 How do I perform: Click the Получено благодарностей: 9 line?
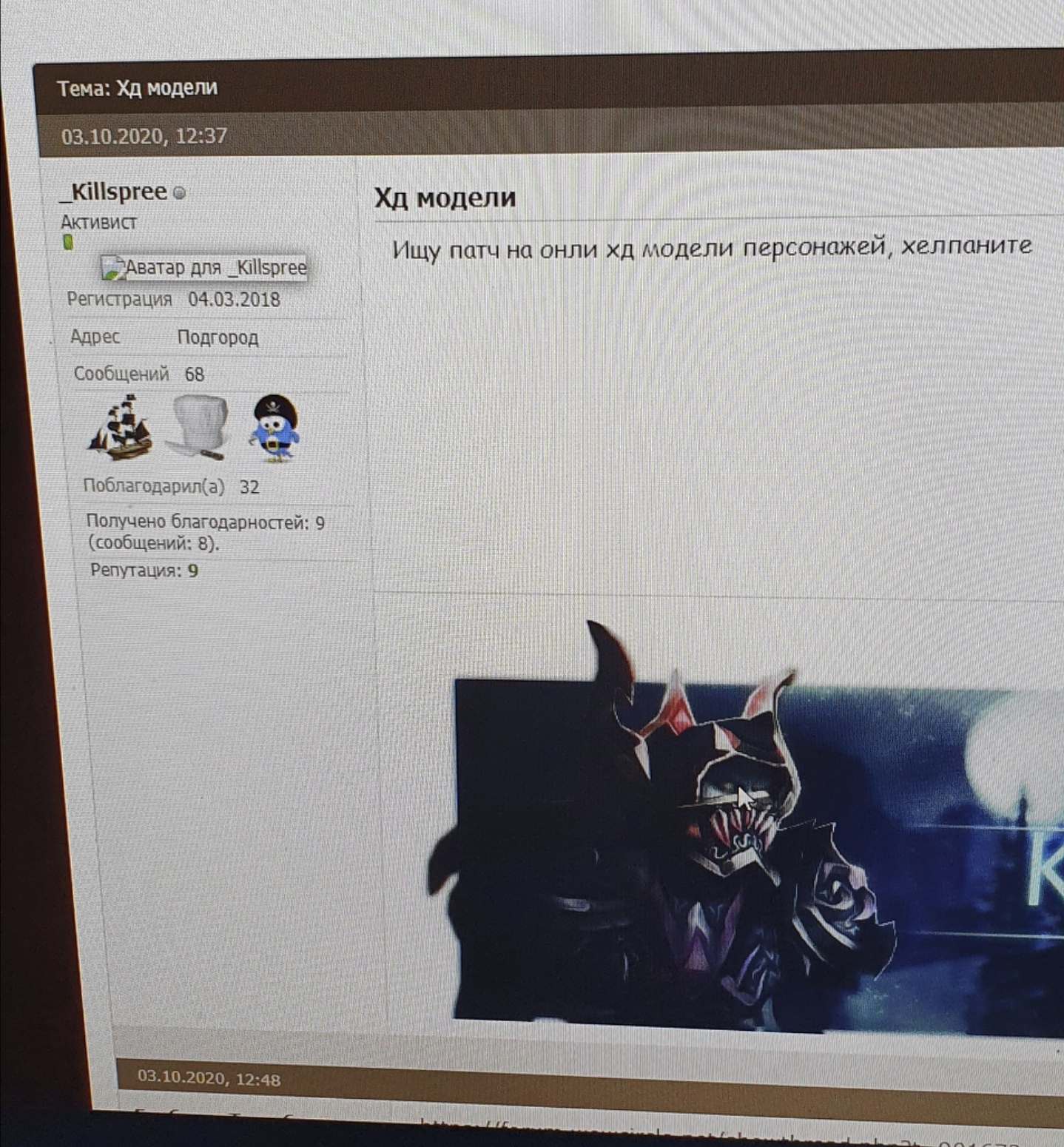click(x=206, y=522)
